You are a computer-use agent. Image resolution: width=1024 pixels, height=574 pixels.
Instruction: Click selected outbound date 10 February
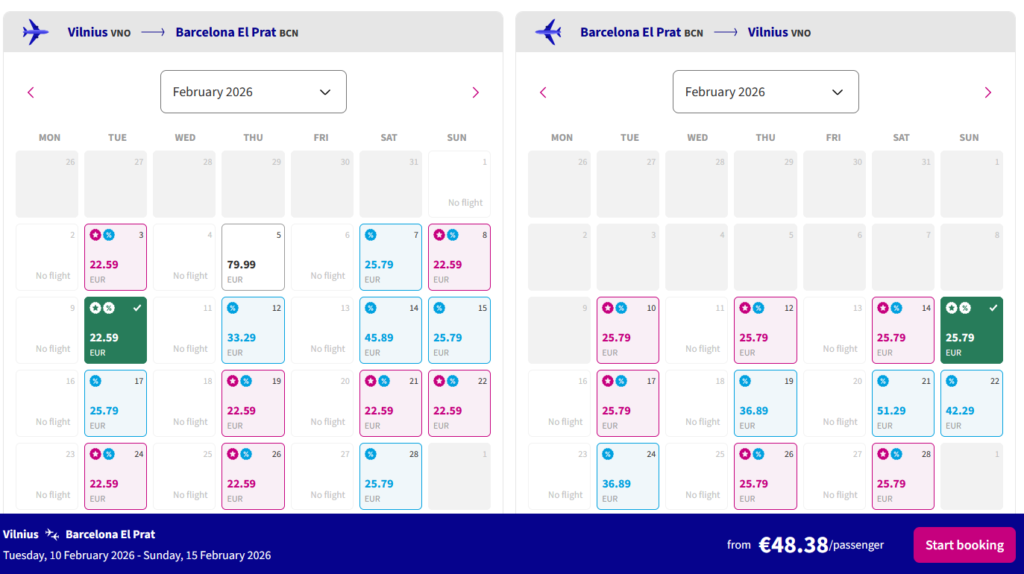[x=115, y=330]
